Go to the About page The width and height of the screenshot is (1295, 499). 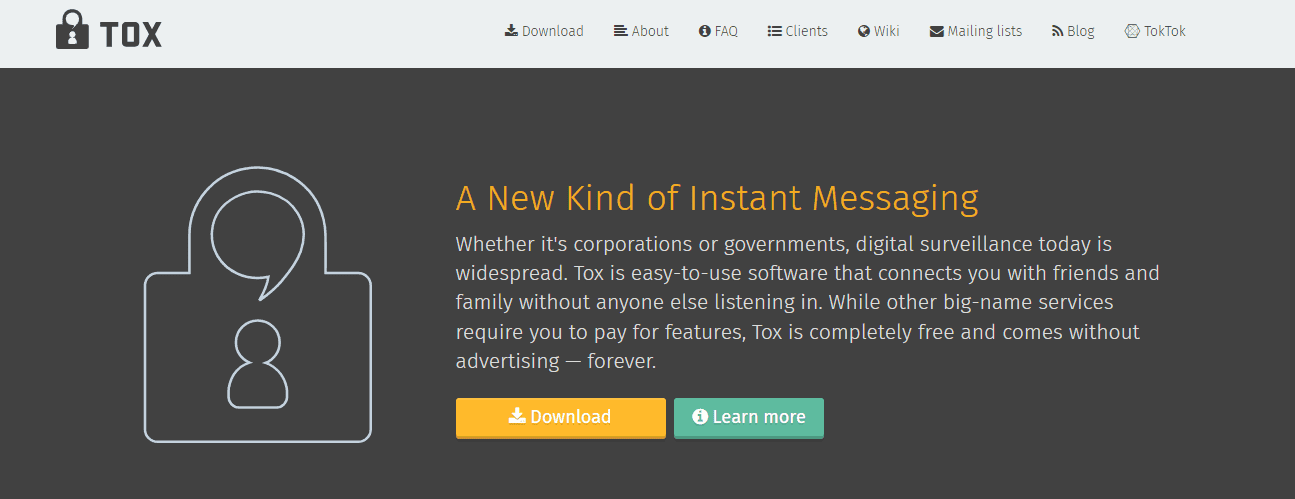pyautogui.click(x=641, y=31)
